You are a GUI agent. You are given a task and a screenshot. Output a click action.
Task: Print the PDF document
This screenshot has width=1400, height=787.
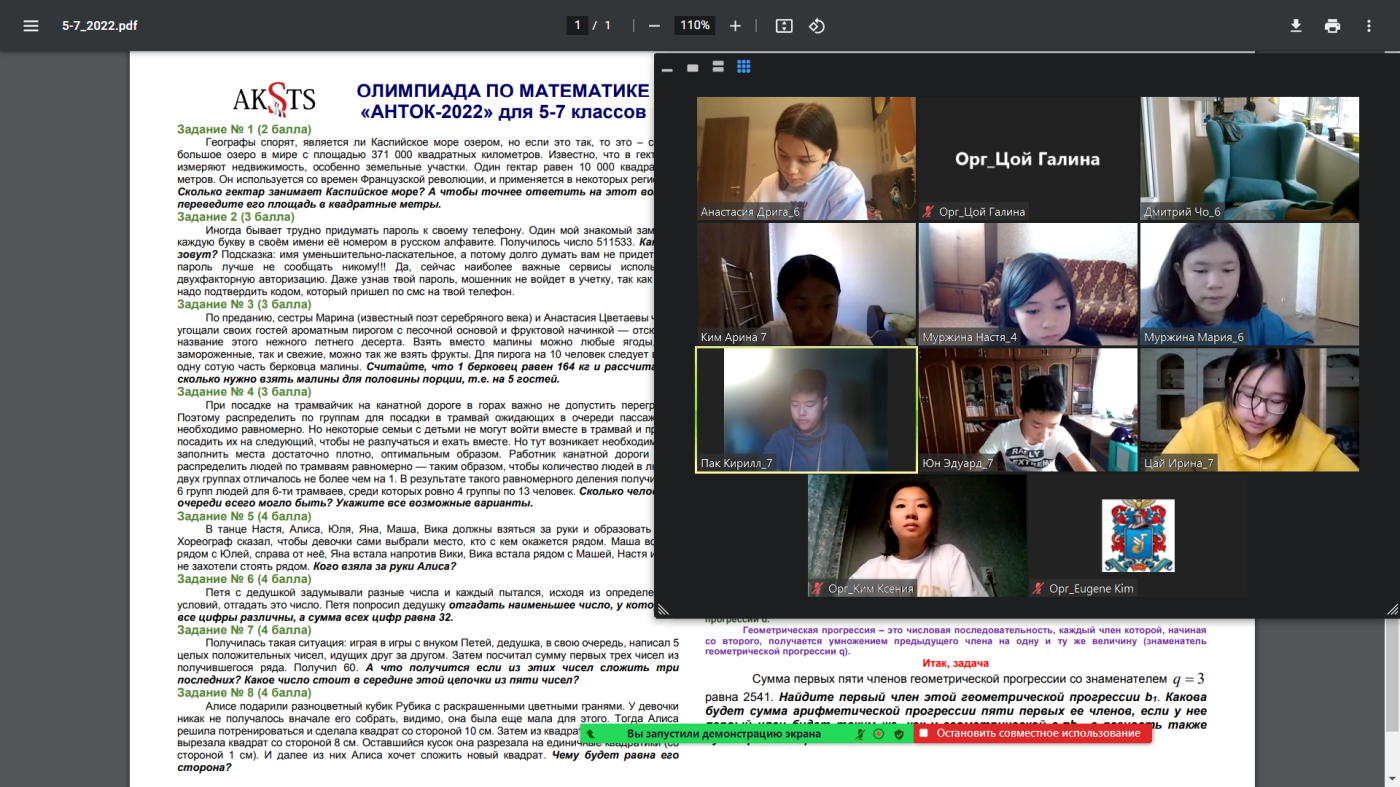point(1332,26)
